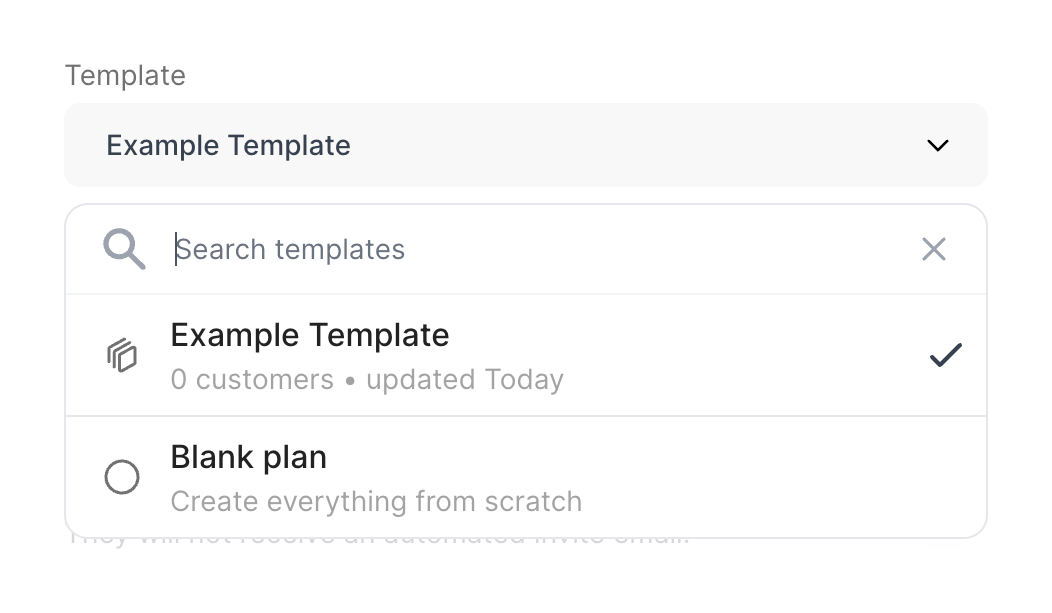The image size is (1052, 613).
Task: Click the "Example Template" text in the closed selector
Action: (x=229, y=146)
